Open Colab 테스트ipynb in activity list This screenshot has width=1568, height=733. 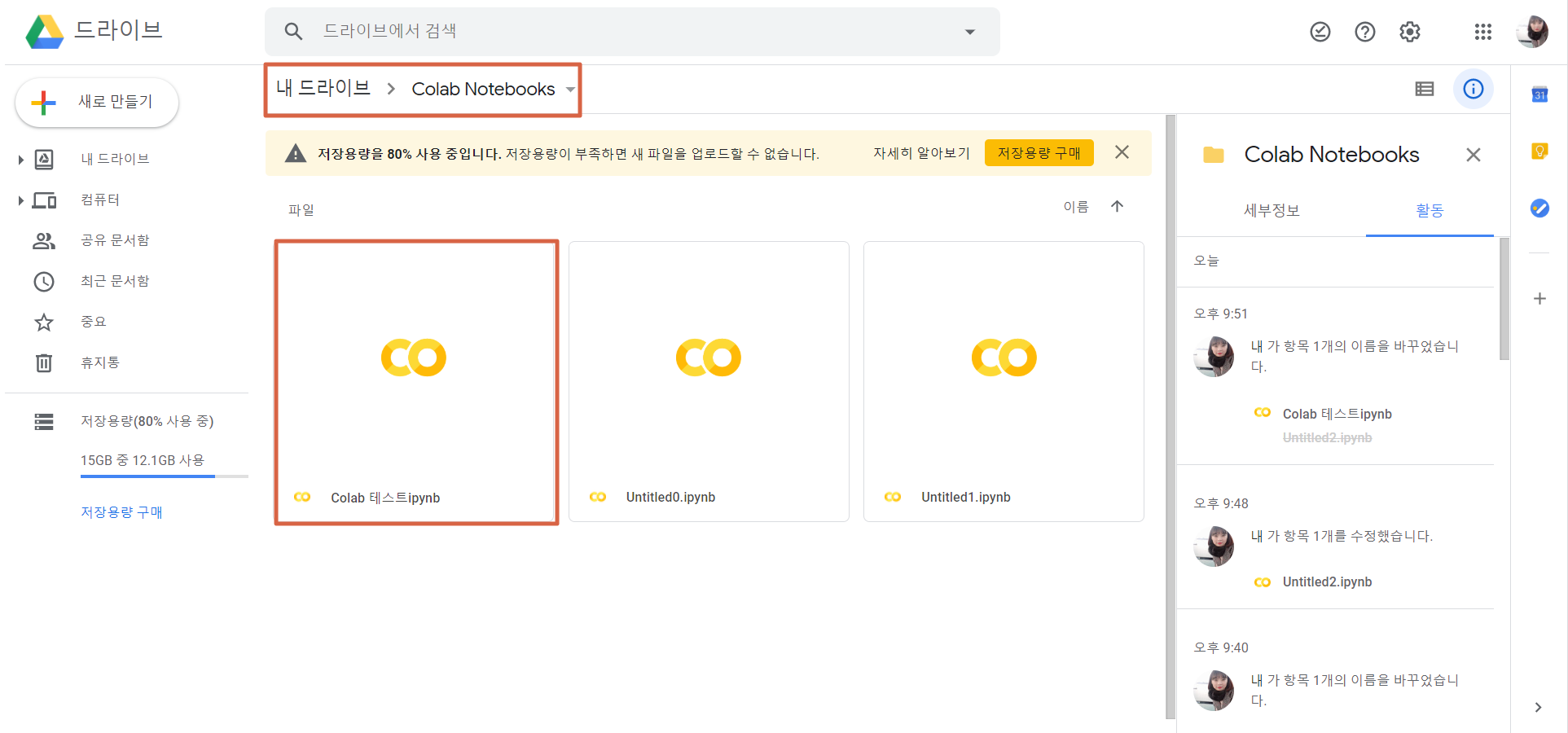1337,414
